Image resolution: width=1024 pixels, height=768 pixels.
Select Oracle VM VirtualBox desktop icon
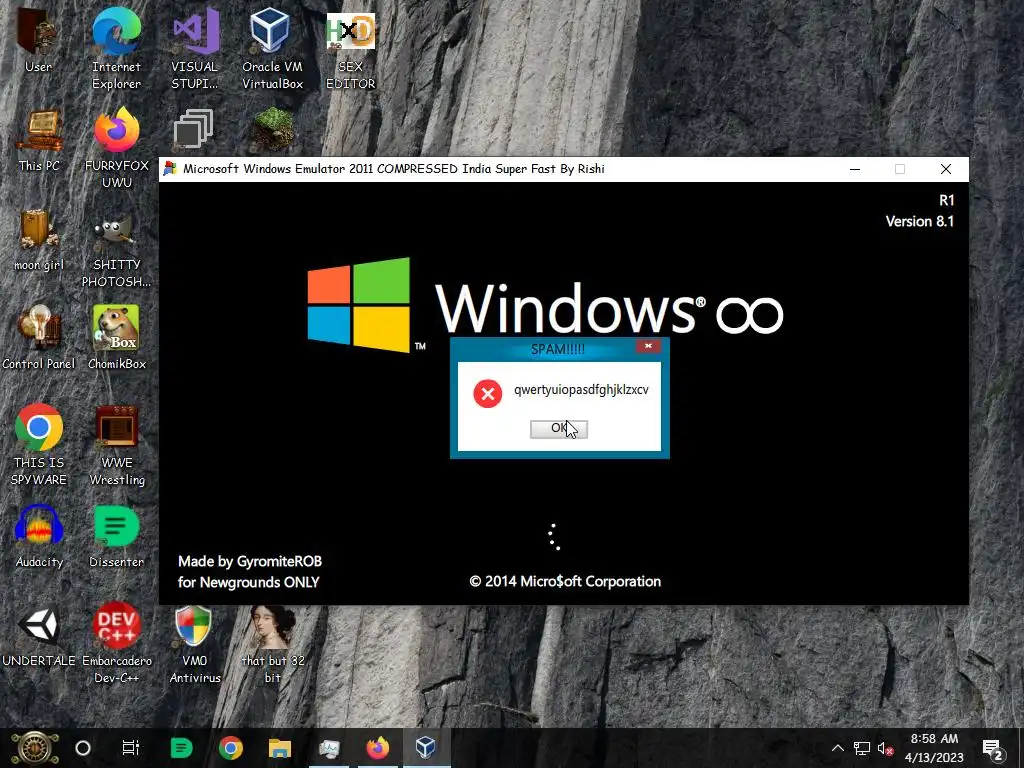point(272,48)
